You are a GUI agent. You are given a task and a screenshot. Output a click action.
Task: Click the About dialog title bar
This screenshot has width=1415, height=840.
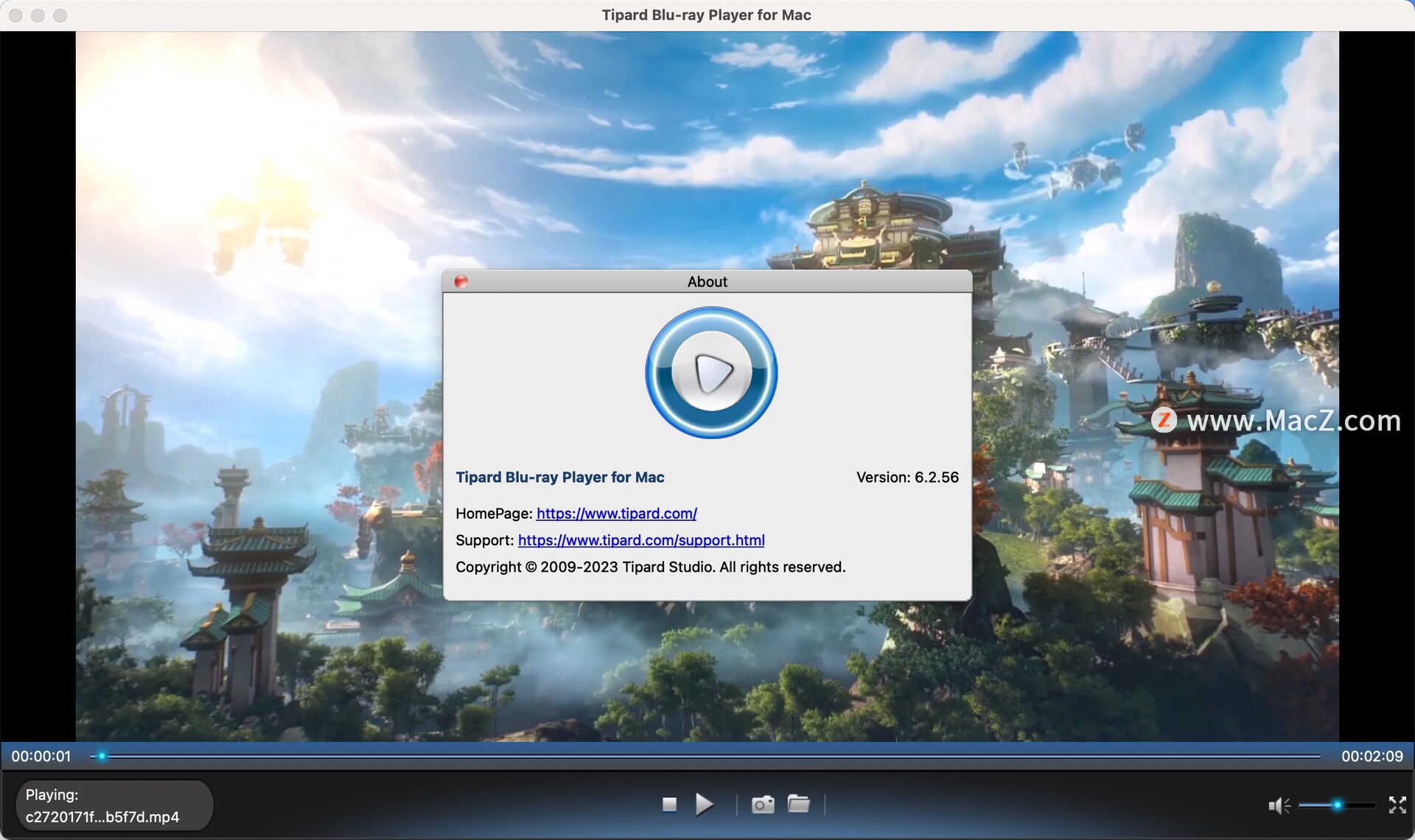707,281
